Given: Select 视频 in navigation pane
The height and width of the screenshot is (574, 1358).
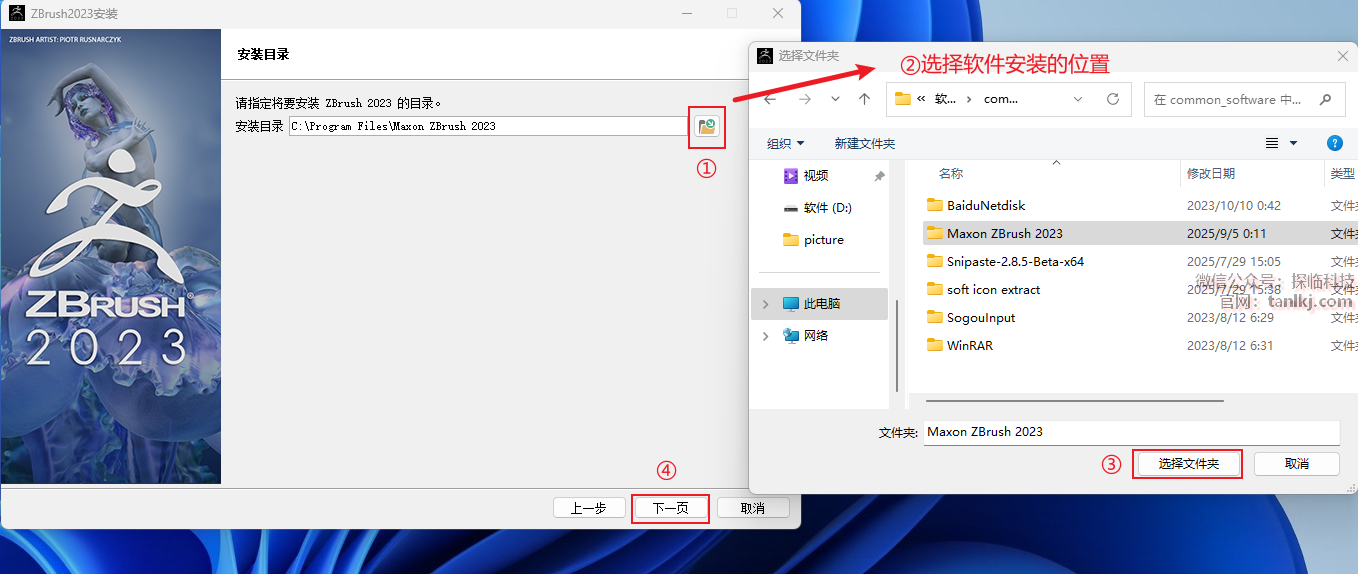Looking at the screenshot, I should tap(816, 175).
